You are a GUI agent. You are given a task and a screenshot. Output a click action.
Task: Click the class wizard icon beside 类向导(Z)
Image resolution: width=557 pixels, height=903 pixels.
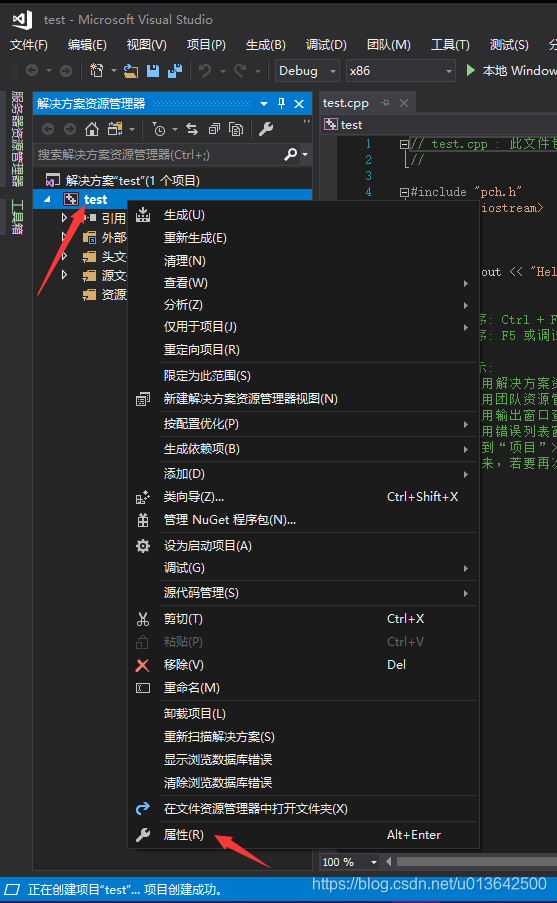click(x=143, y=498)
